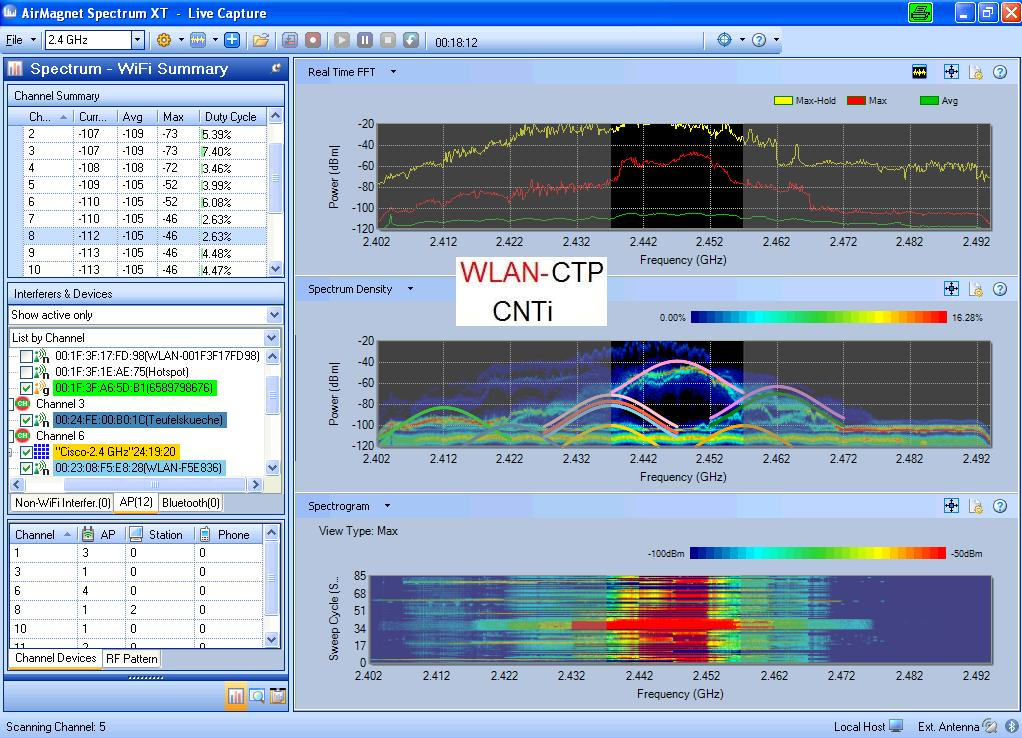Sort devices table by Station column

point(159,535)
